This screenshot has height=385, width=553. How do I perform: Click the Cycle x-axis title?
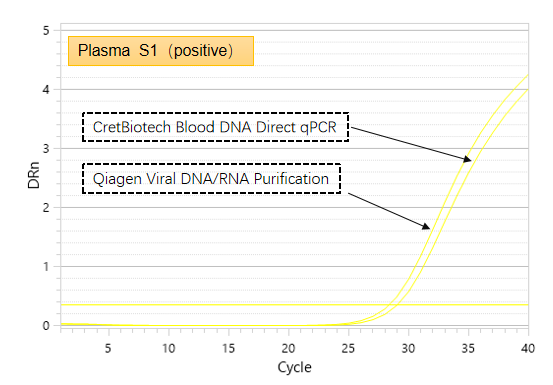coord(294,367)
